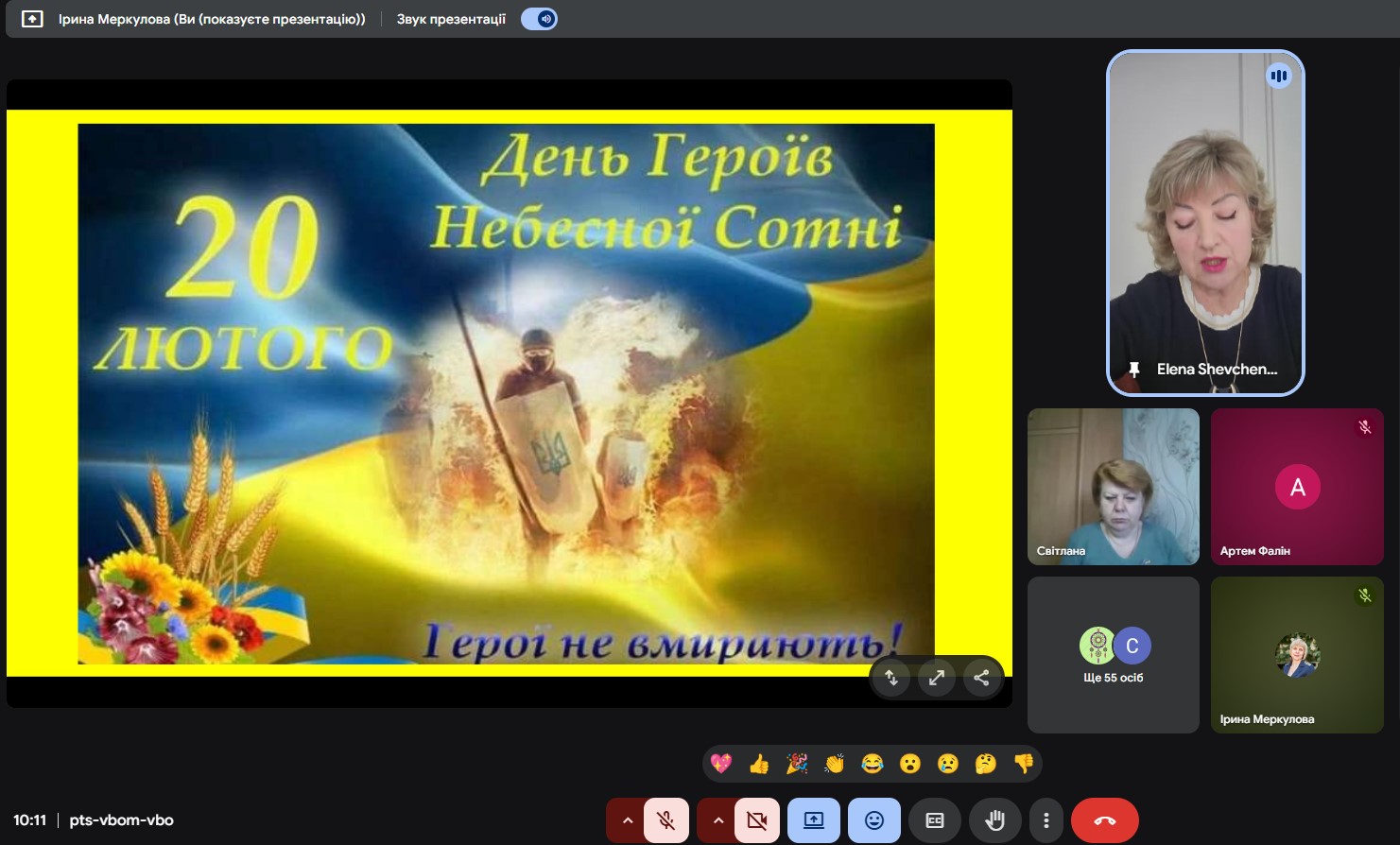
Task: Click the share icon on the presentation
Action: point(981,677)
